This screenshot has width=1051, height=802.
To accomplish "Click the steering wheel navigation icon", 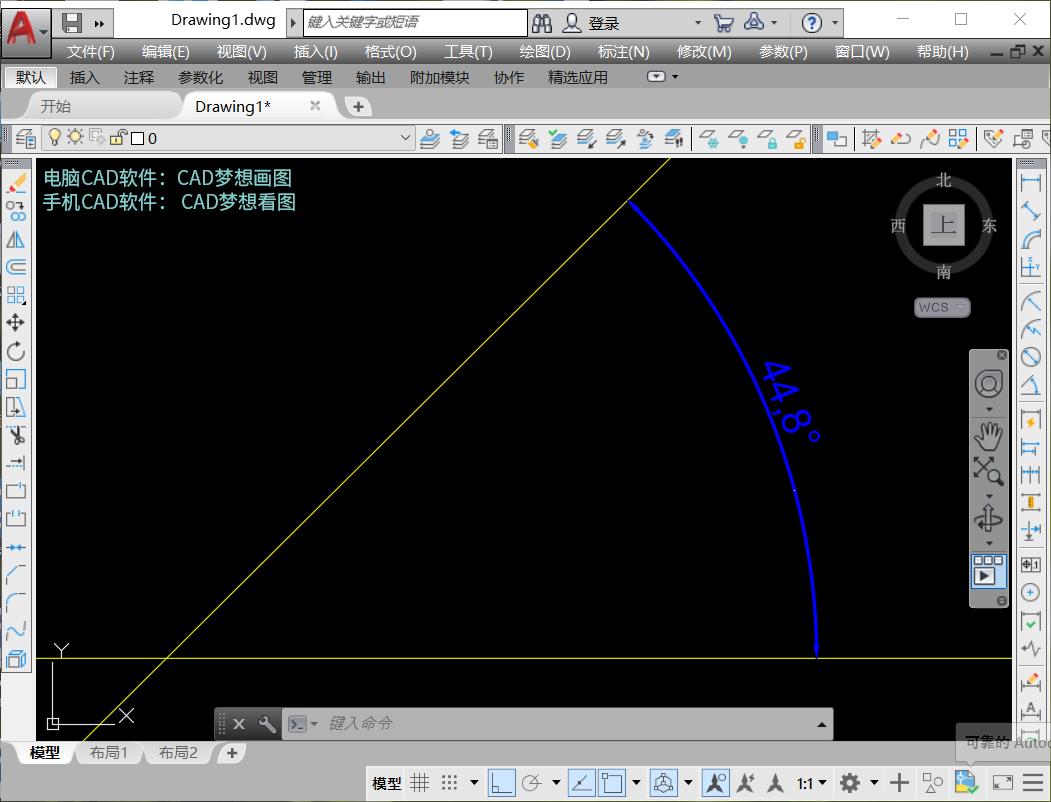I will 988,384.
